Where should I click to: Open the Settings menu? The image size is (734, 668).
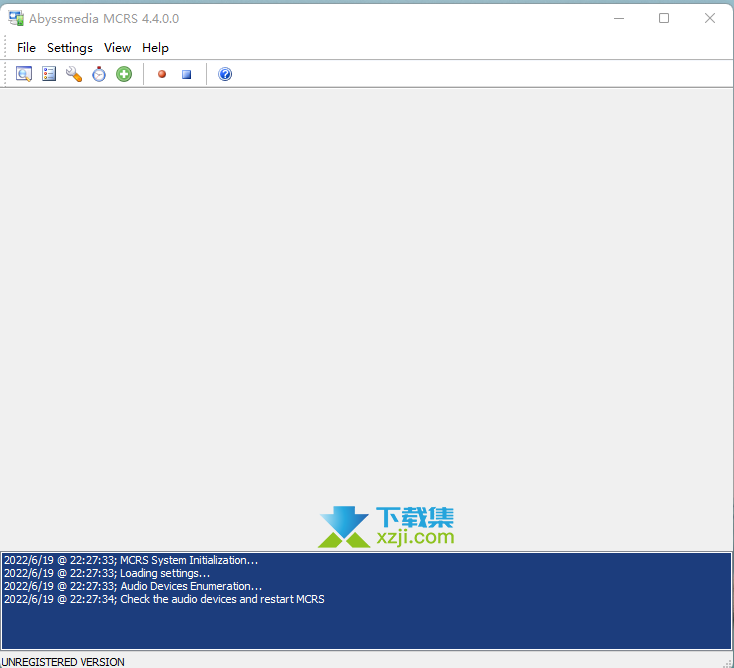(x=70, y=48)
